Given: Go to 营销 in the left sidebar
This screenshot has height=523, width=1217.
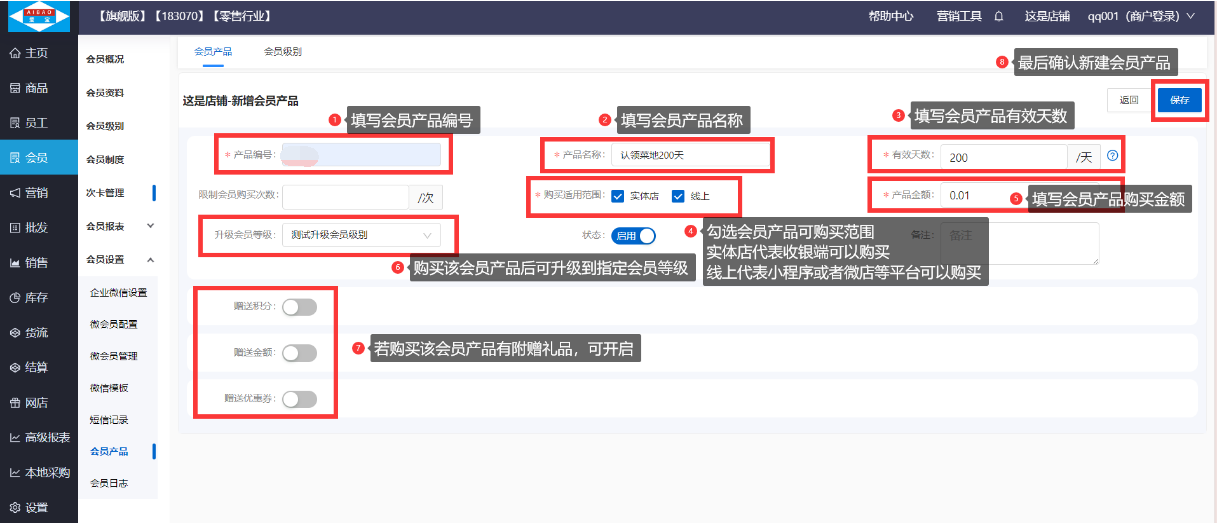Looking at the screenshot, I should click(x=29, y=192).
